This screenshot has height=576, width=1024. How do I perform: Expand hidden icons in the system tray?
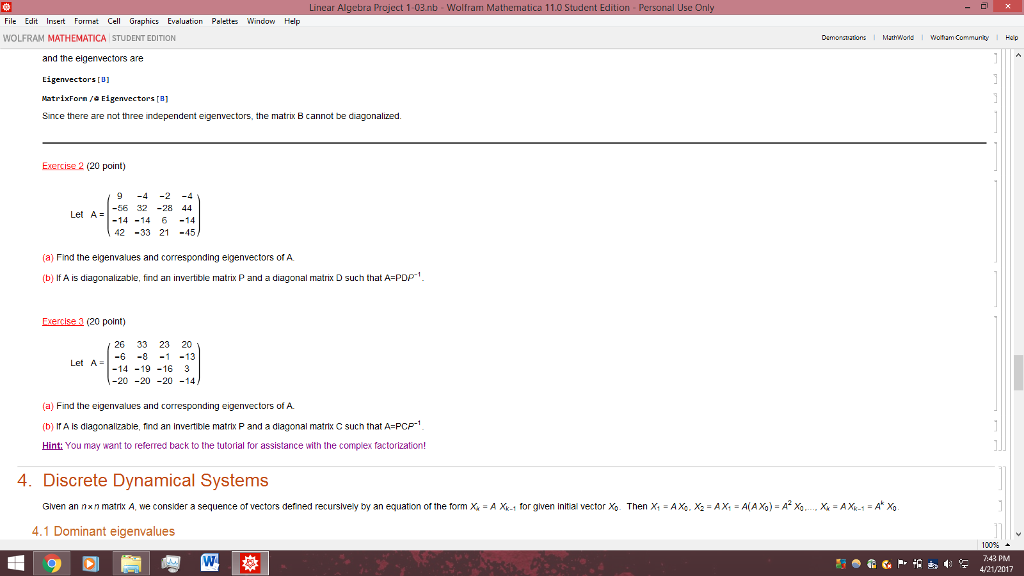click(x=826, y=563)
